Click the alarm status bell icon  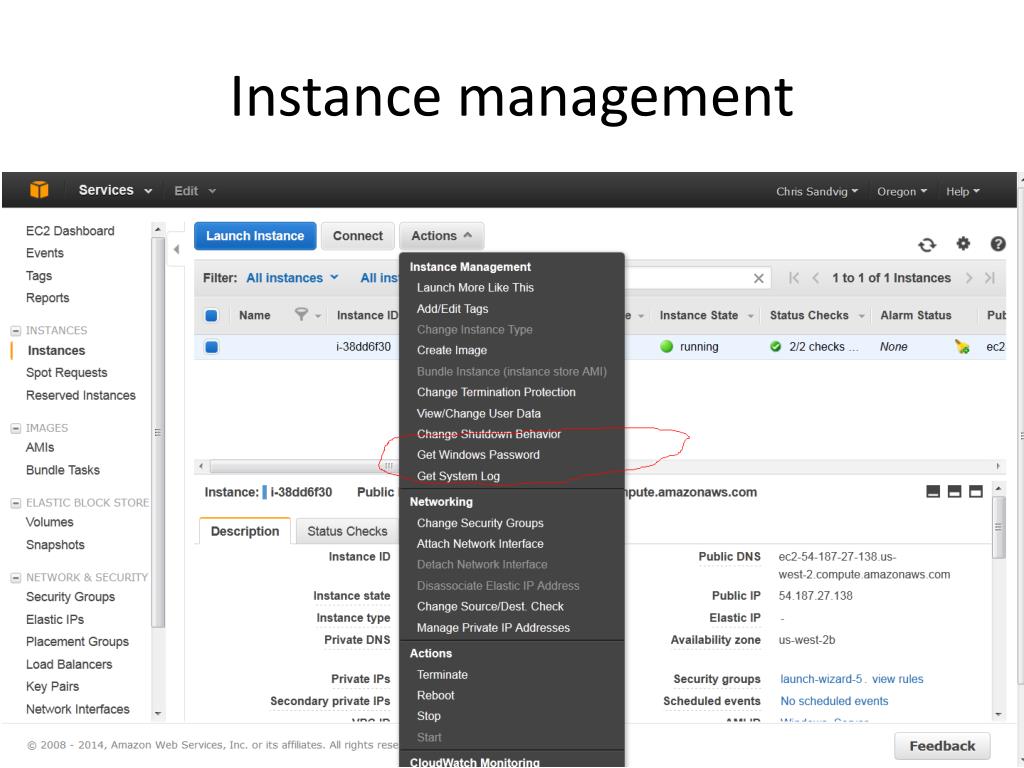[961, 346]
